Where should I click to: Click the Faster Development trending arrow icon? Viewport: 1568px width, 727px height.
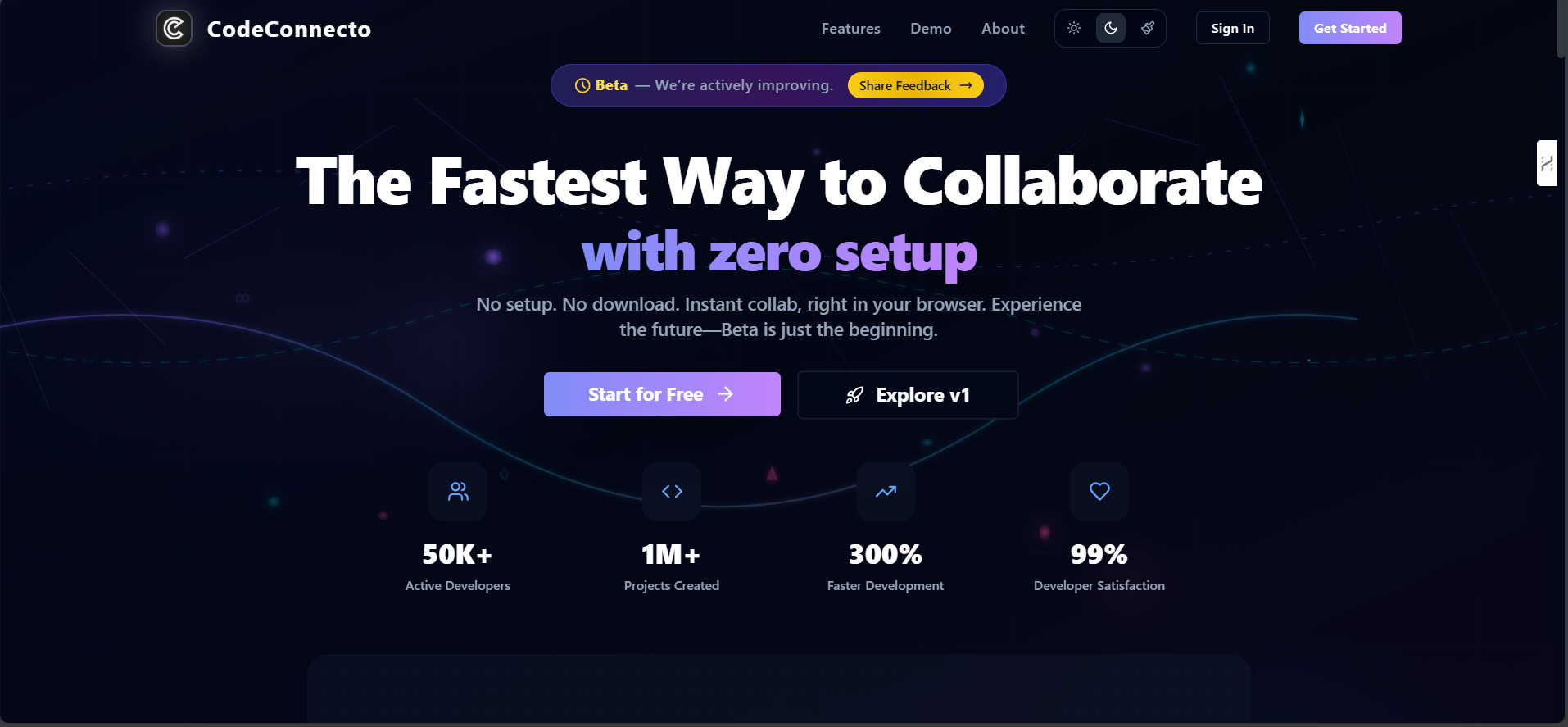[886, 491]
